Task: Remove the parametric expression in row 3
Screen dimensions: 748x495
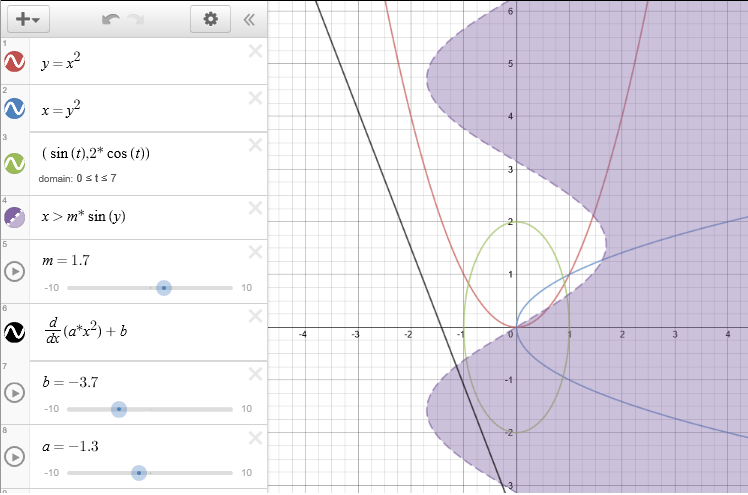Action: [255, 144]
